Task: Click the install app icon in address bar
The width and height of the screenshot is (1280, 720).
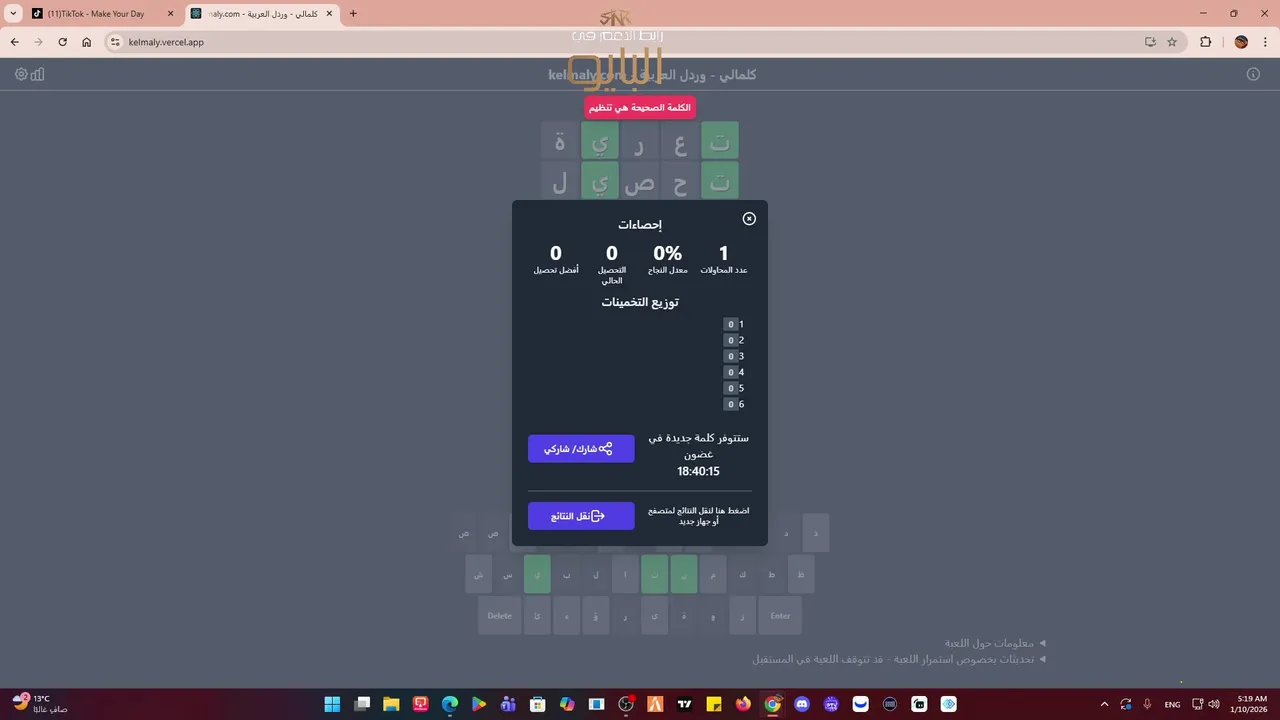Action: coord(1150,42)
